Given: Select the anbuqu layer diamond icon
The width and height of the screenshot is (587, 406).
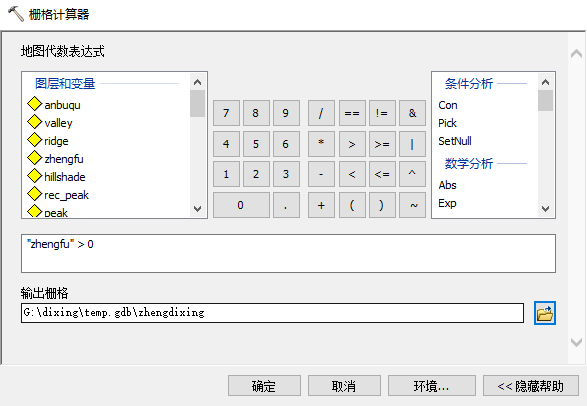Looking at the screenshot, I should tap(34, 104).
